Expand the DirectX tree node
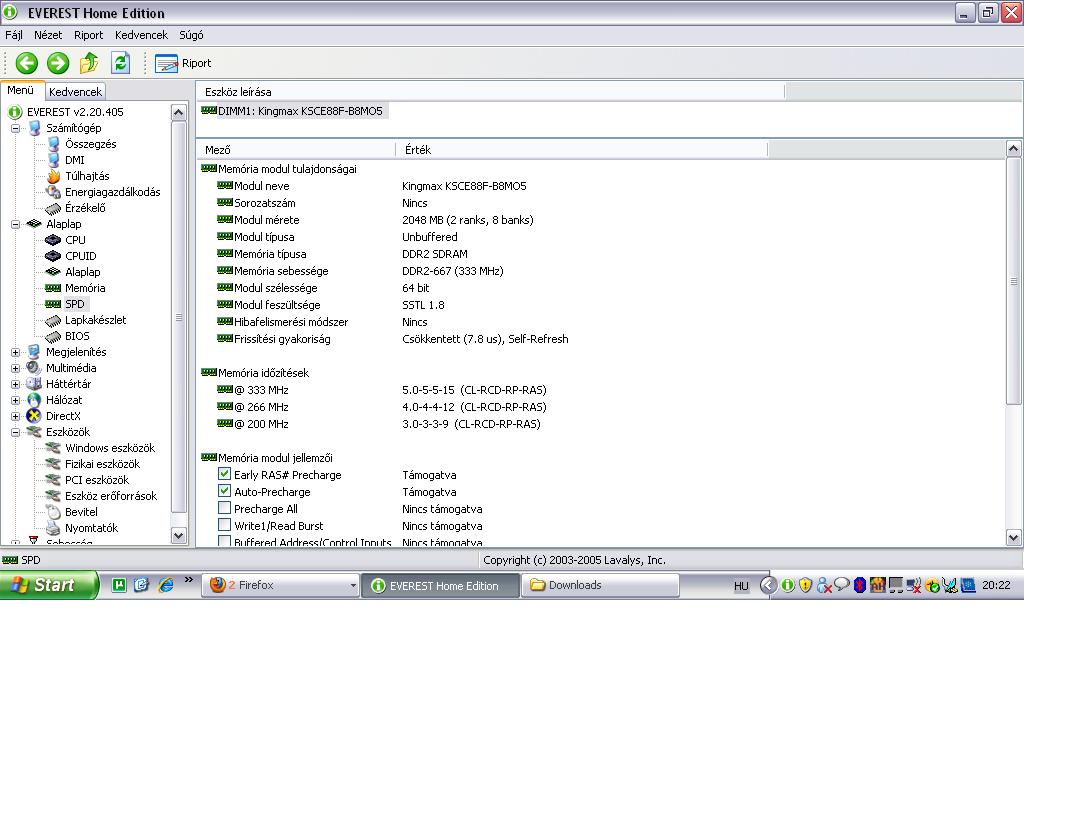The height and width of the screenshot is (816, 1088). (15, 416)
